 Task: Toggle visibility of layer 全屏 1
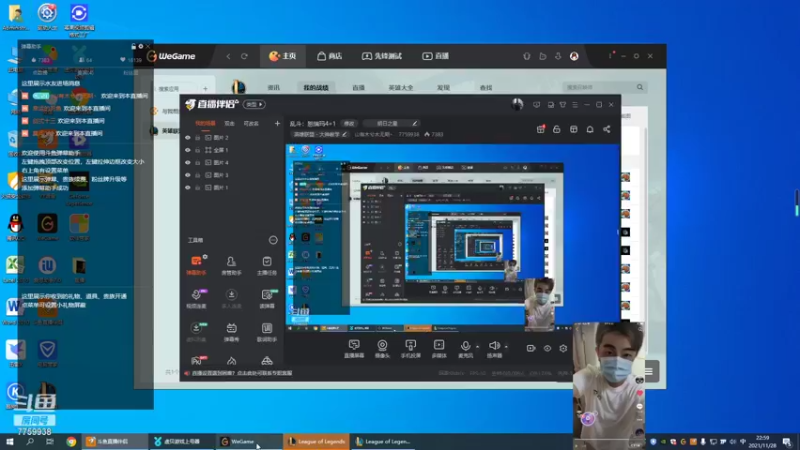(x=188, y=150)
